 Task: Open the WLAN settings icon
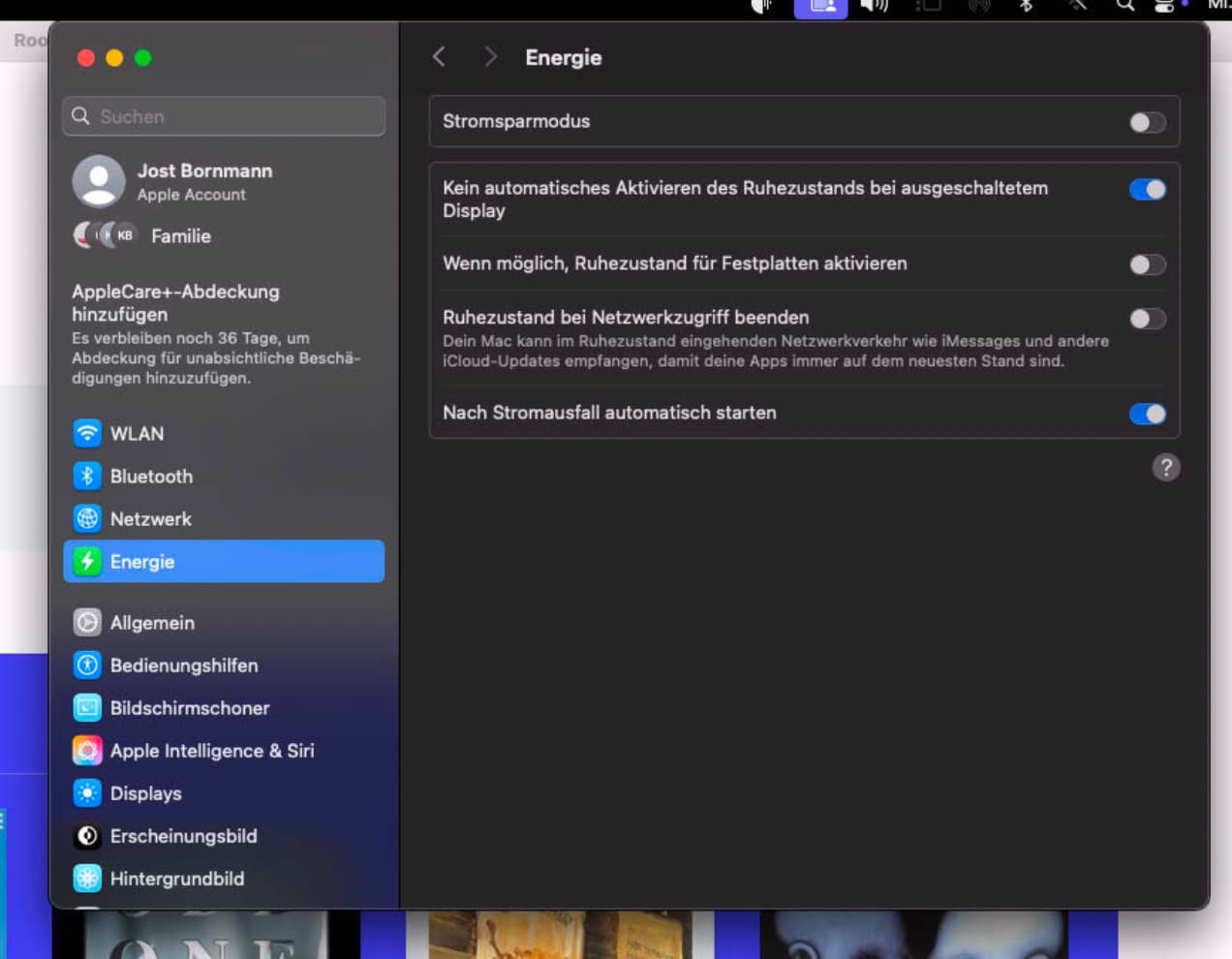click(87, 433)
